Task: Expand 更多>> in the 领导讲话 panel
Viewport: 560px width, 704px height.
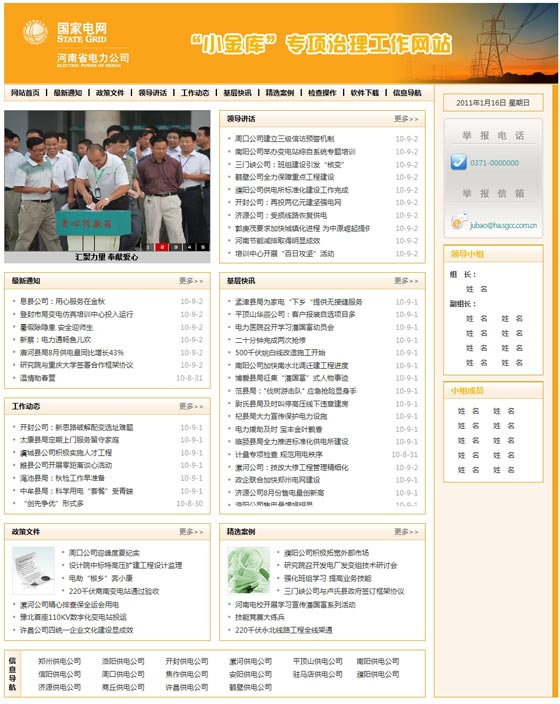Action: 406,119
